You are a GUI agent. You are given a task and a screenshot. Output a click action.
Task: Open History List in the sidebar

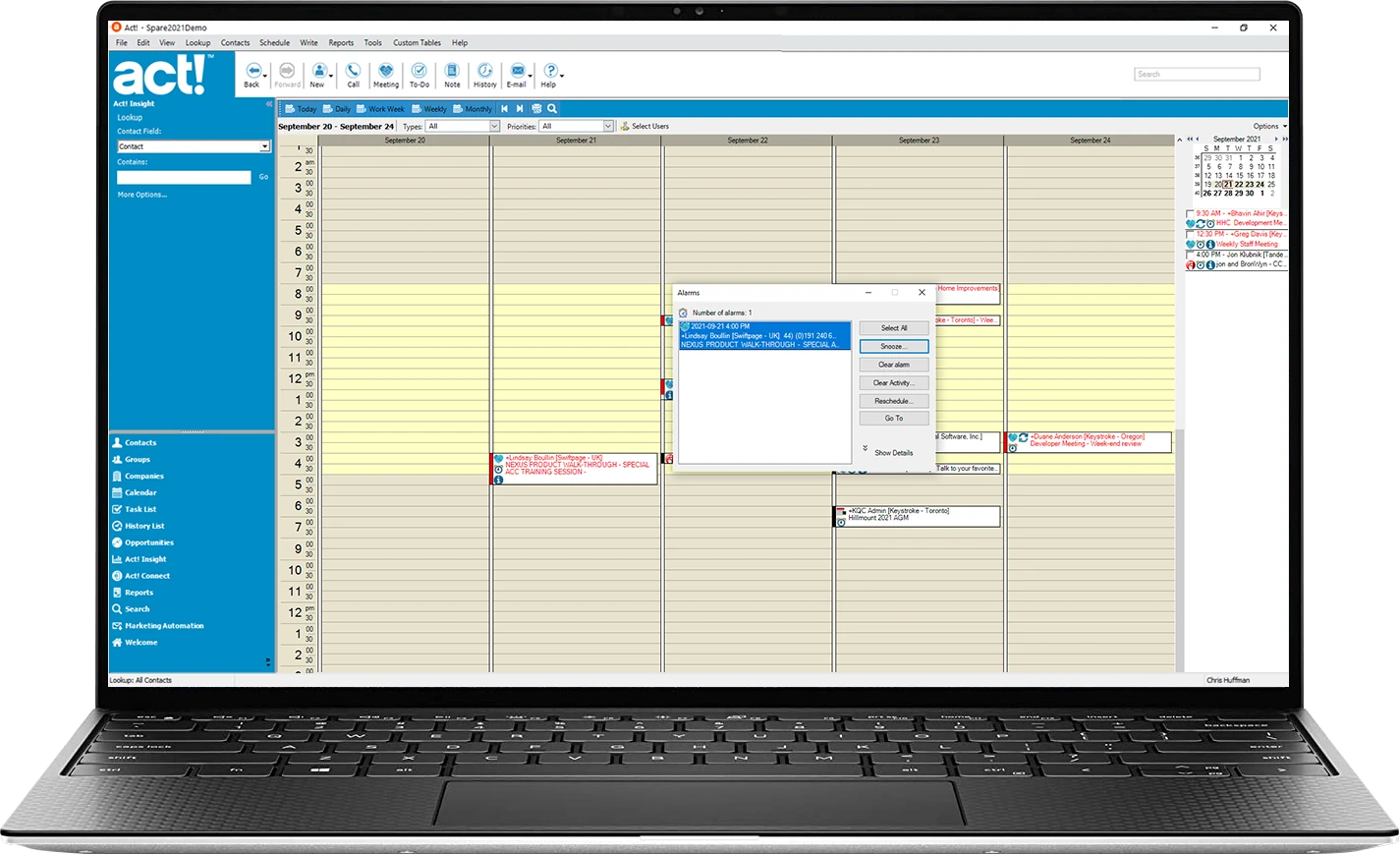pyautogui.click(x=139, y=527)
